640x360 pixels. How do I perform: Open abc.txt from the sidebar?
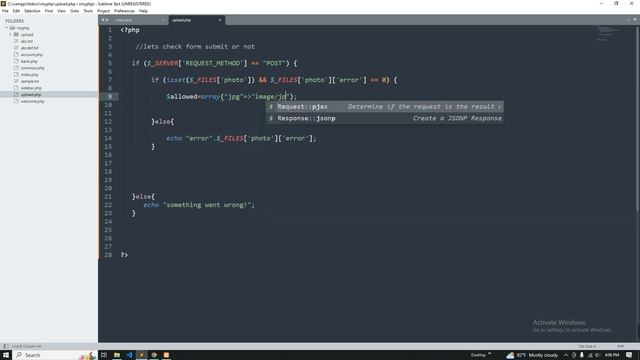[27, 41]
